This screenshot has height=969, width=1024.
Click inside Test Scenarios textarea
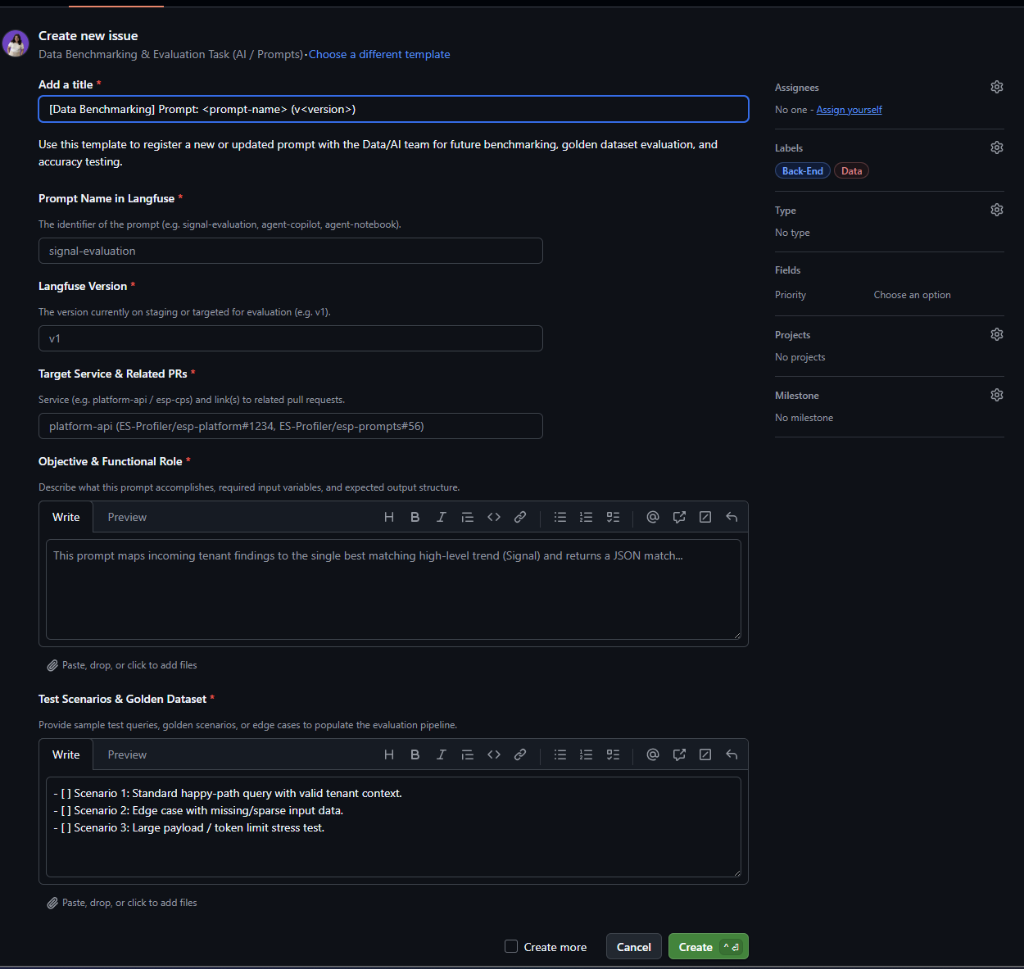click(393, 827)
